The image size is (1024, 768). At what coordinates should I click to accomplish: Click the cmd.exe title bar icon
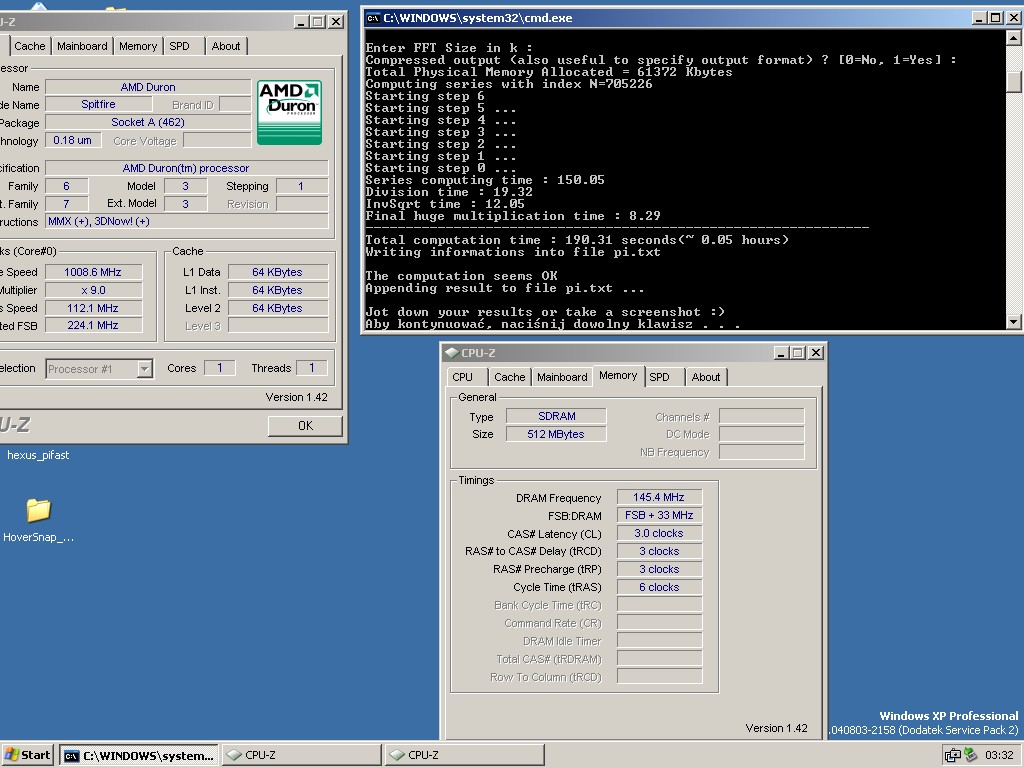click(373, 18)
